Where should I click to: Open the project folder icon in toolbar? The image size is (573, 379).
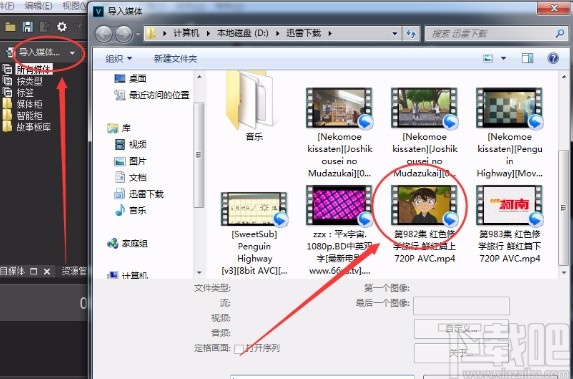(10, 26)
